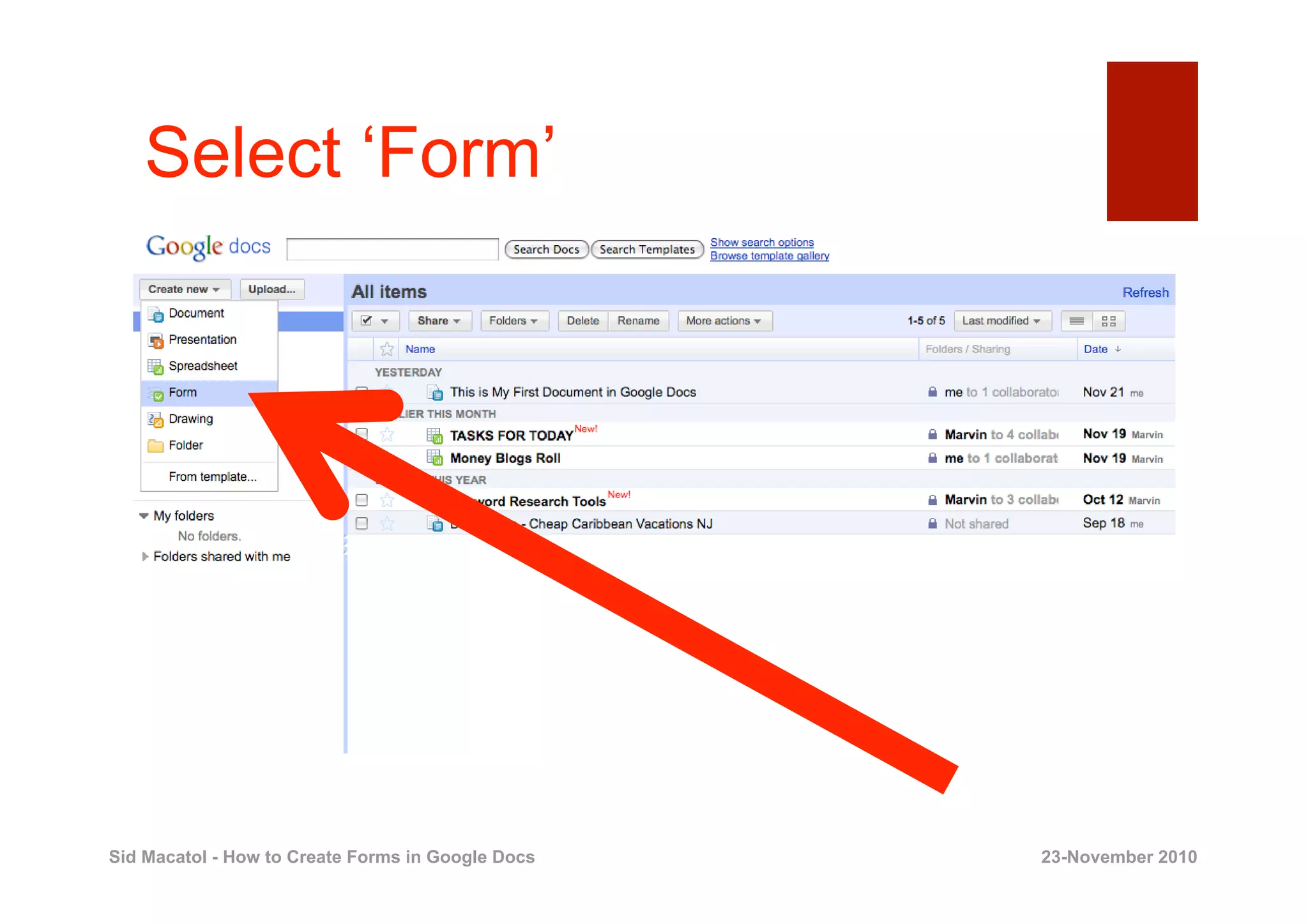Open Show search options link
This screenshot has width=1308, height=924.
[762, 243]
